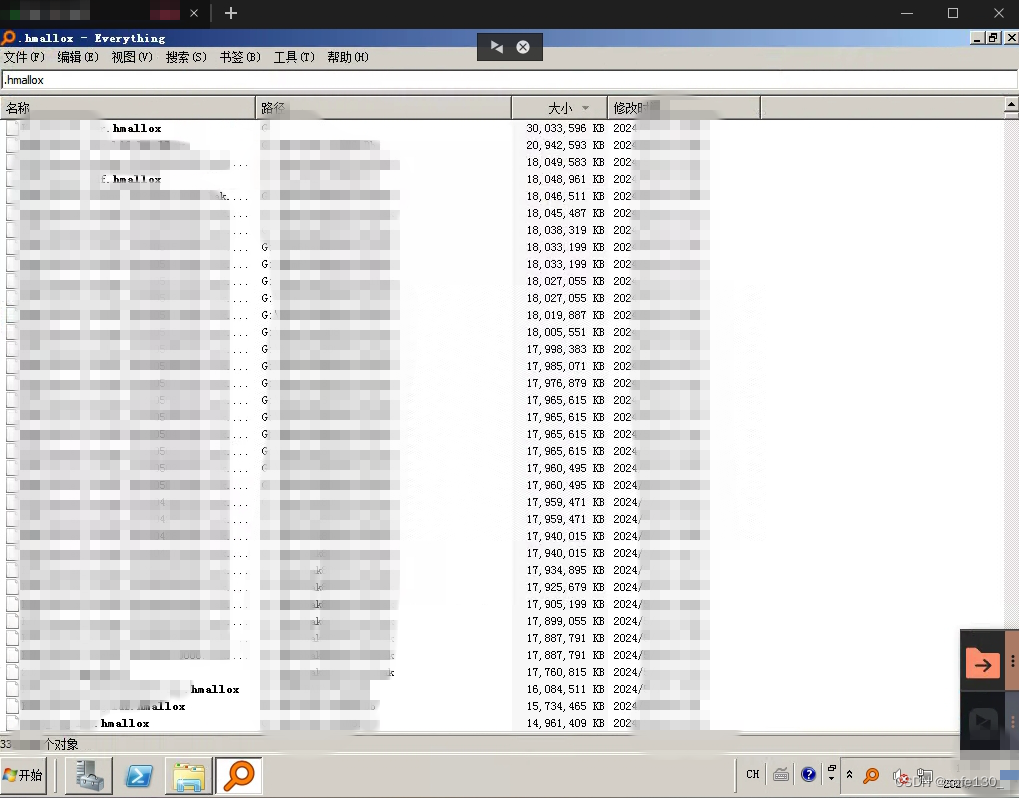This screenshot has height=798, width=1019.
Task: Click the pin icon on the remote session bar
Action: [x=497, y=47]
